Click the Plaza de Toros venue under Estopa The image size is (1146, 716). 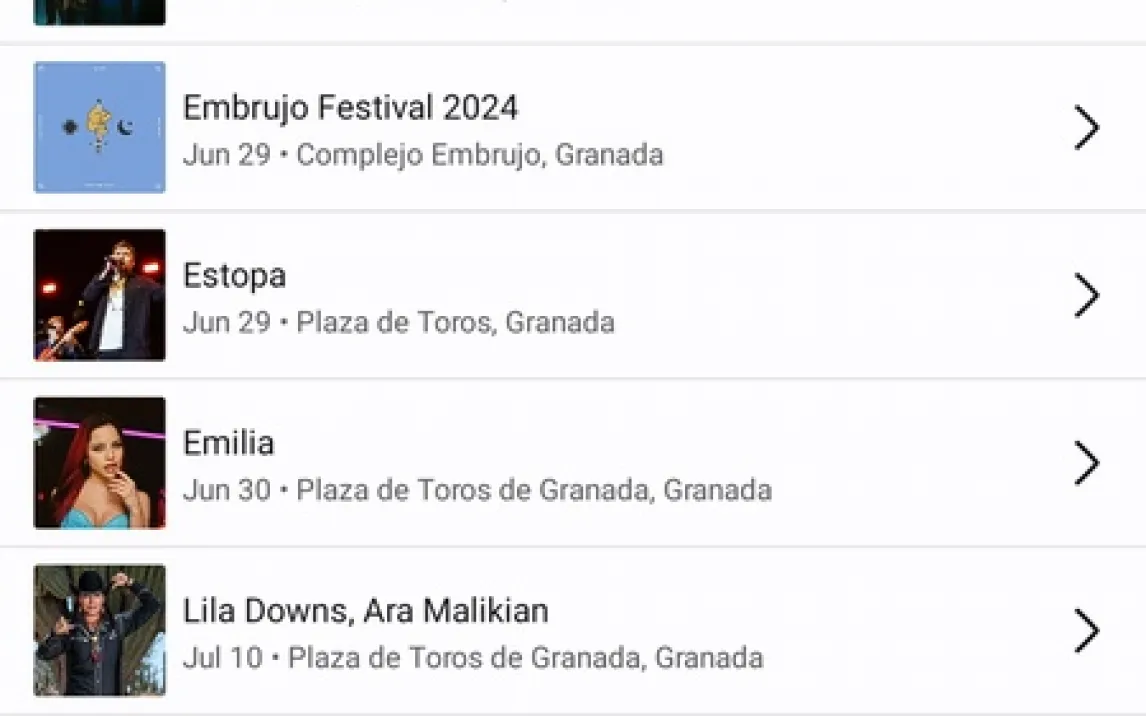point(455,323)
